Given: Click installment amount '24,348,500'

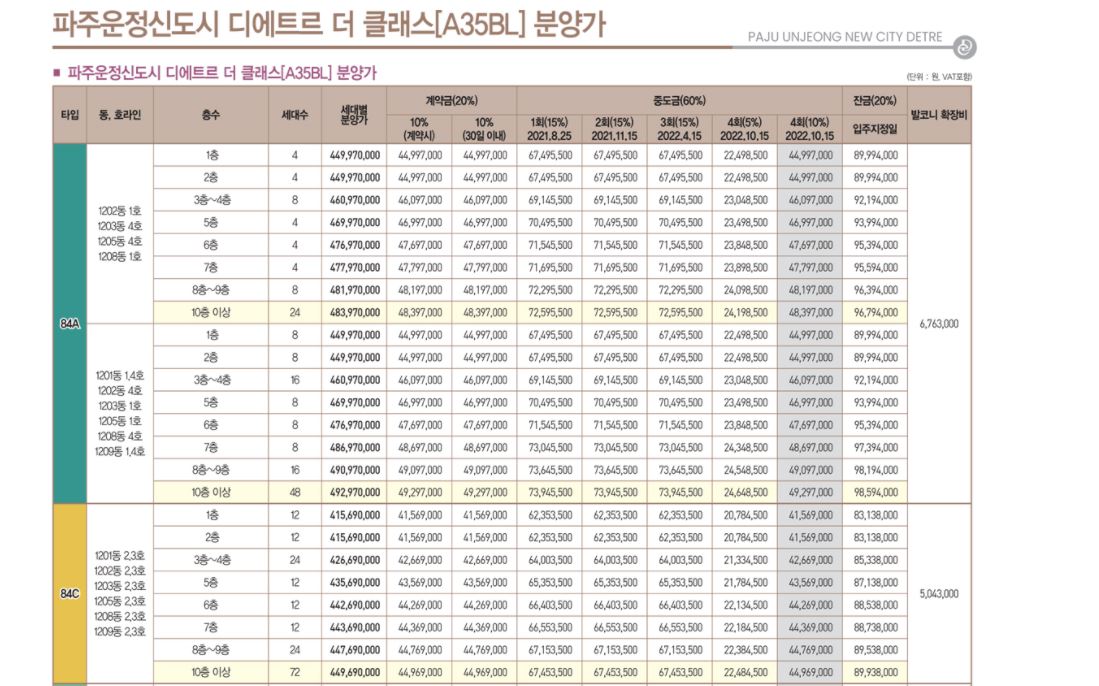Looking at the screenshot, I should [x=745, y=448].
